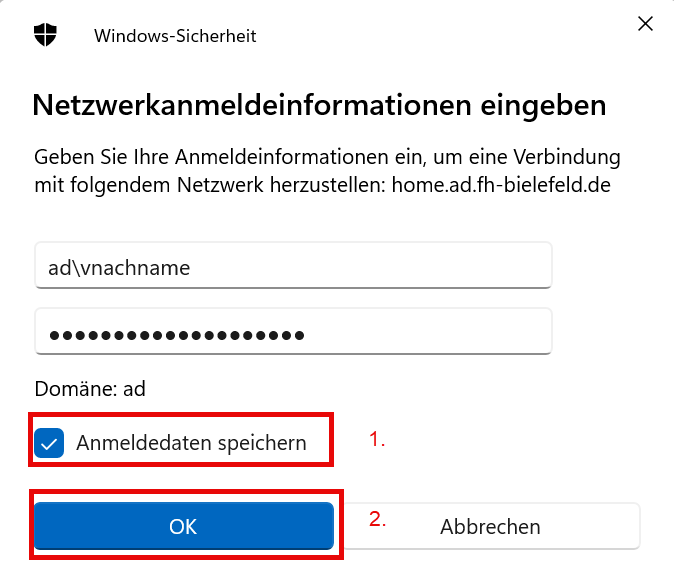Viewport: 674px width, 582px height.
Task: Click the 'Anmeldedaten speichern' label text
Action: [191, 442]
